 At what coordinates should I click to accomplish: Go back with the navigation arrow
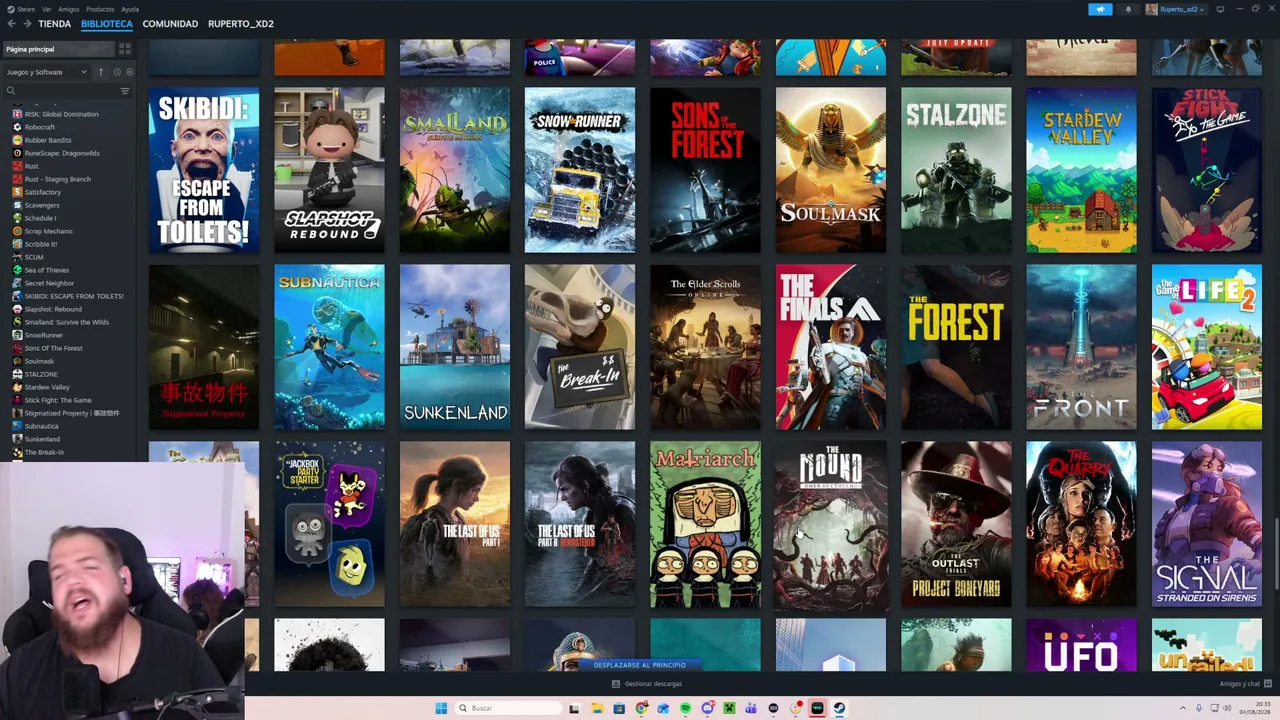[12, 23]
